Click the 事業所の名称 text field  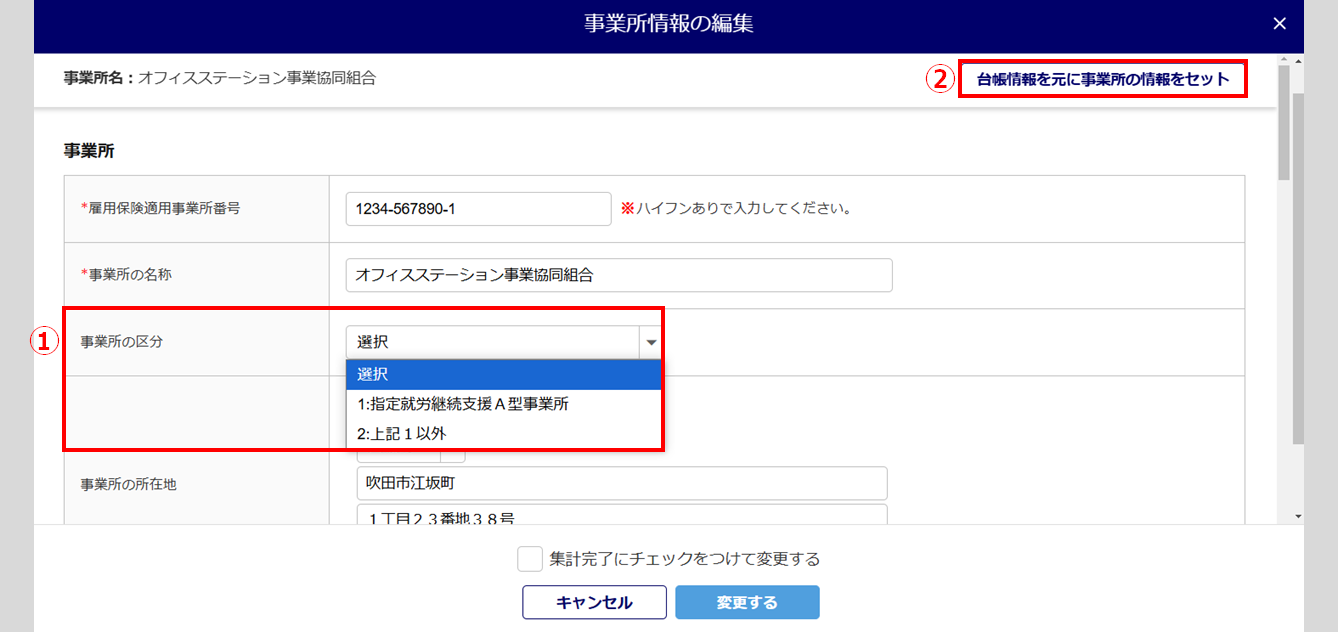point(618,275)
